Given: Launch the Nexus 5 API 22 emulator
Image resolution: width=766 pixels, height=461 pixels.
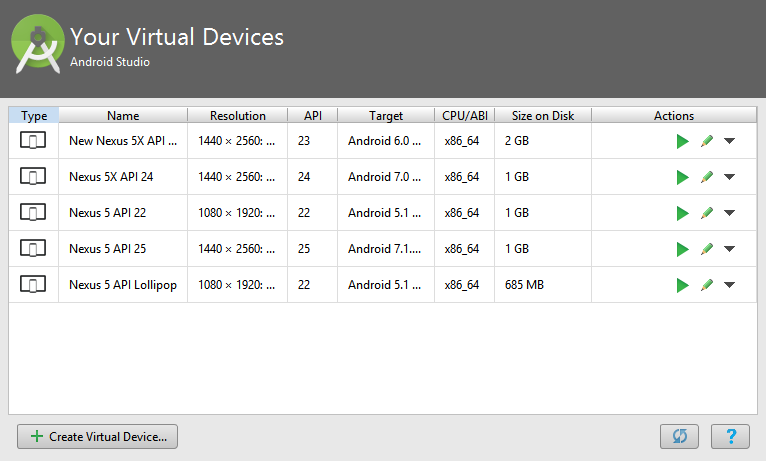Looking at the screenshot, I should pos(682,213).
